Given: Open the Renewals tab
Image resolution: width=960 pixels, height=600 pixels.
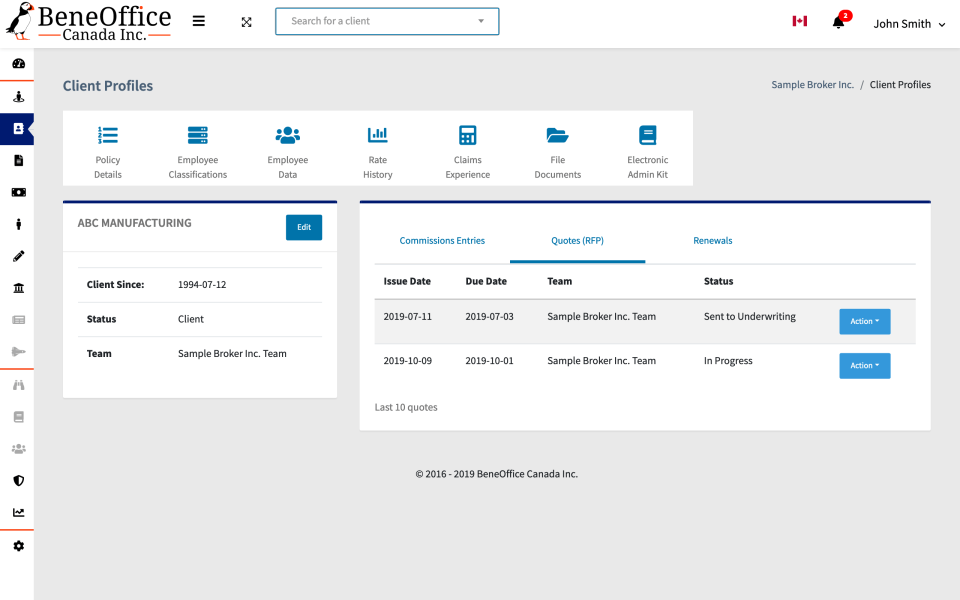Looking at the screenshot, I should [x=713, y=240].
